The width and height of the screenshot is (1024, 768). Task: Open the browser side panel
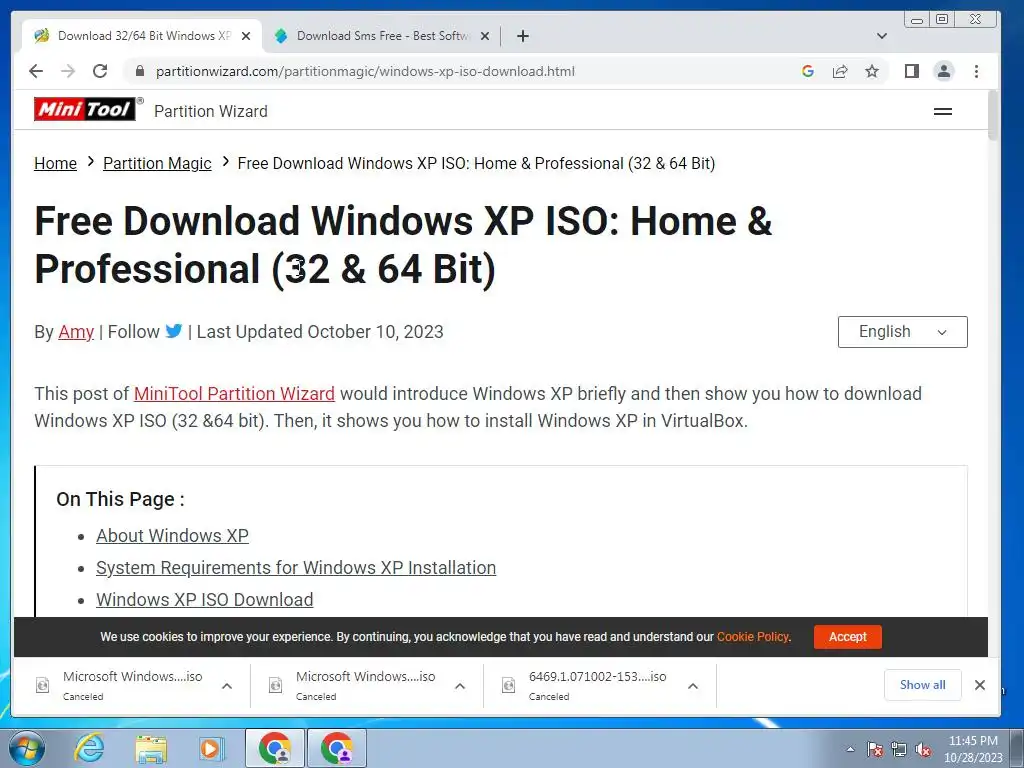[x=912, y=71]
